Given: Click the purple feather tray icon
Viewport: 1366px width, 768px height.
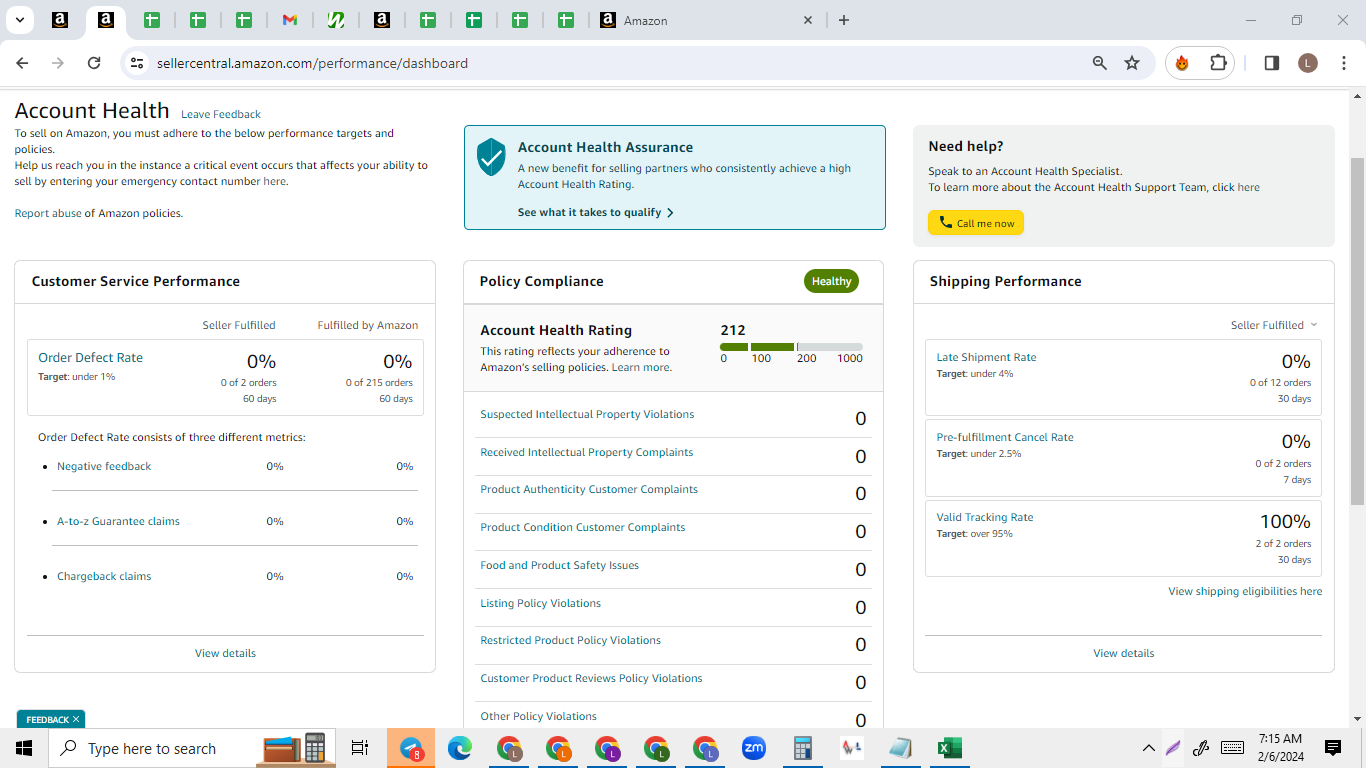Looking at the screenshot, I should coord(1173,748).
